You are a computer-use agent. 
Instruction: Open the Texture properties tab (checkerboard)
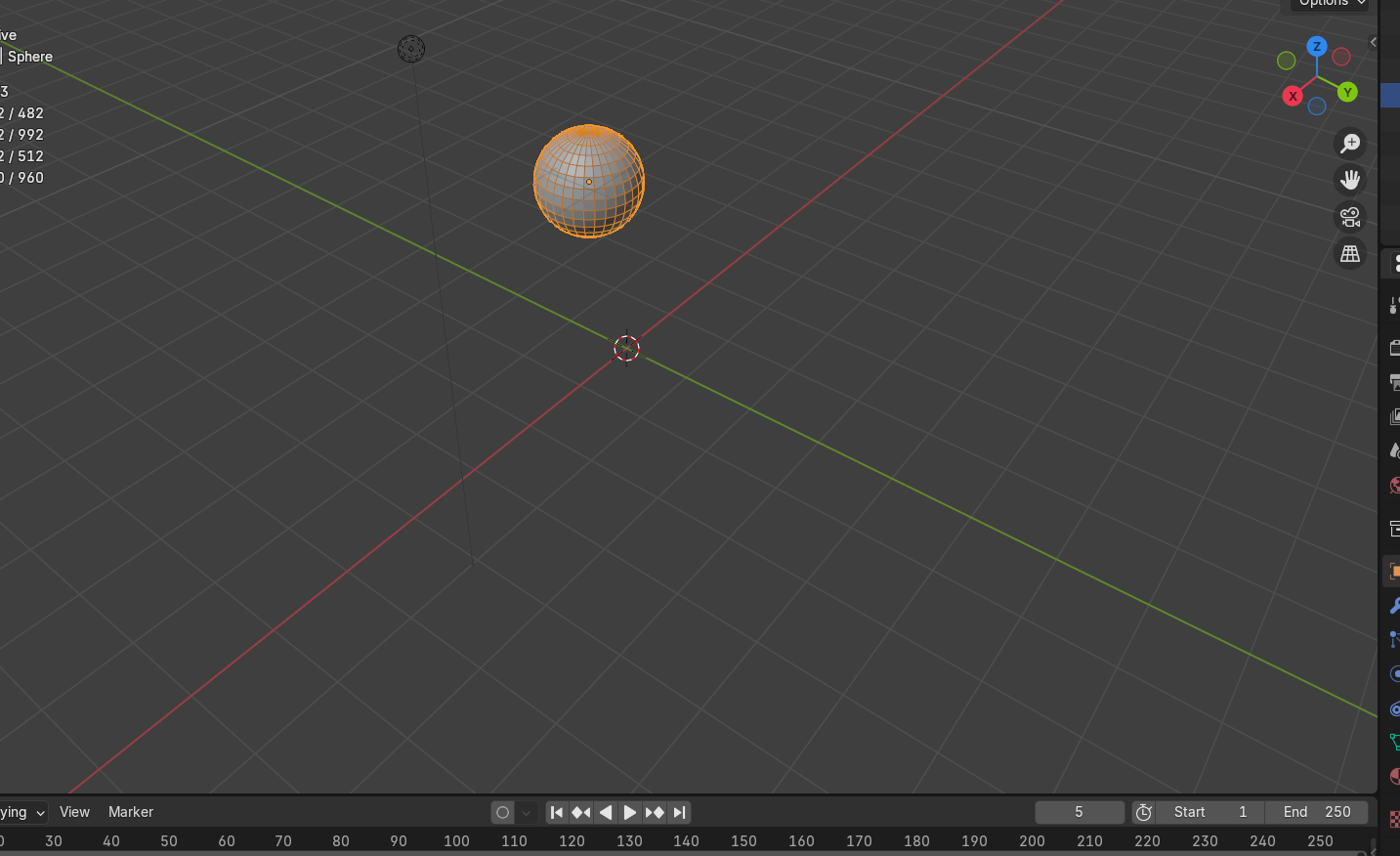(1393, 818)
